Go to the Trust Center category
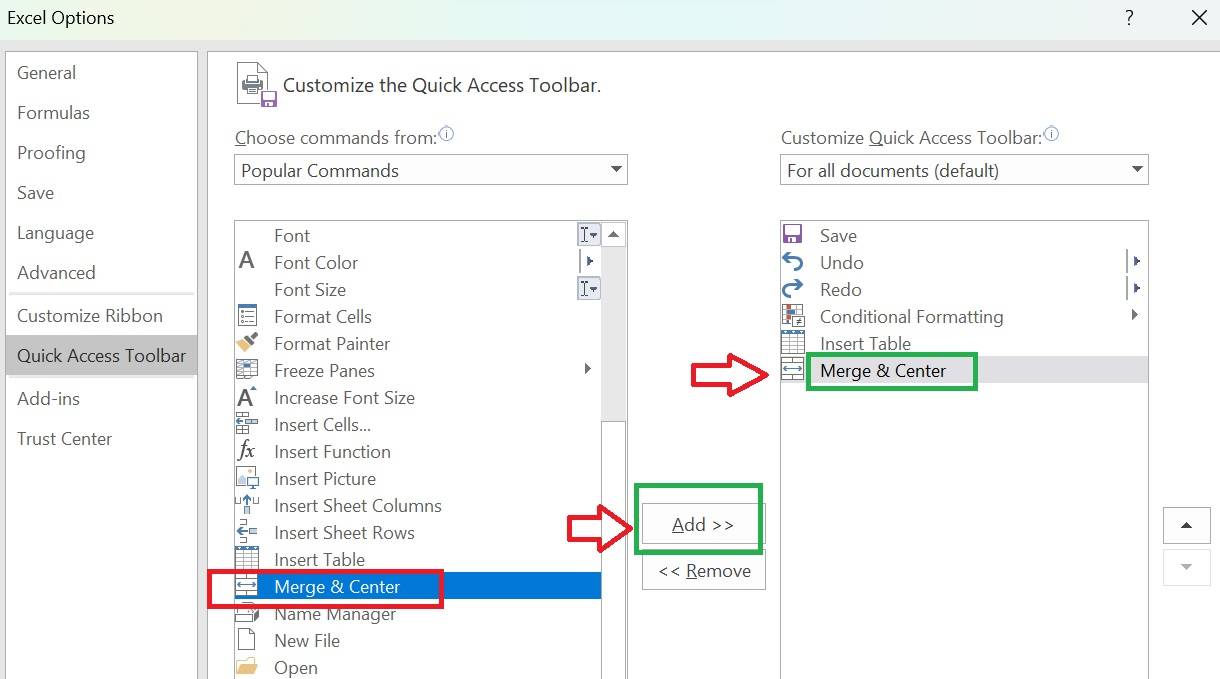Viewport: 1220px width, 679px height. (64, 439)
